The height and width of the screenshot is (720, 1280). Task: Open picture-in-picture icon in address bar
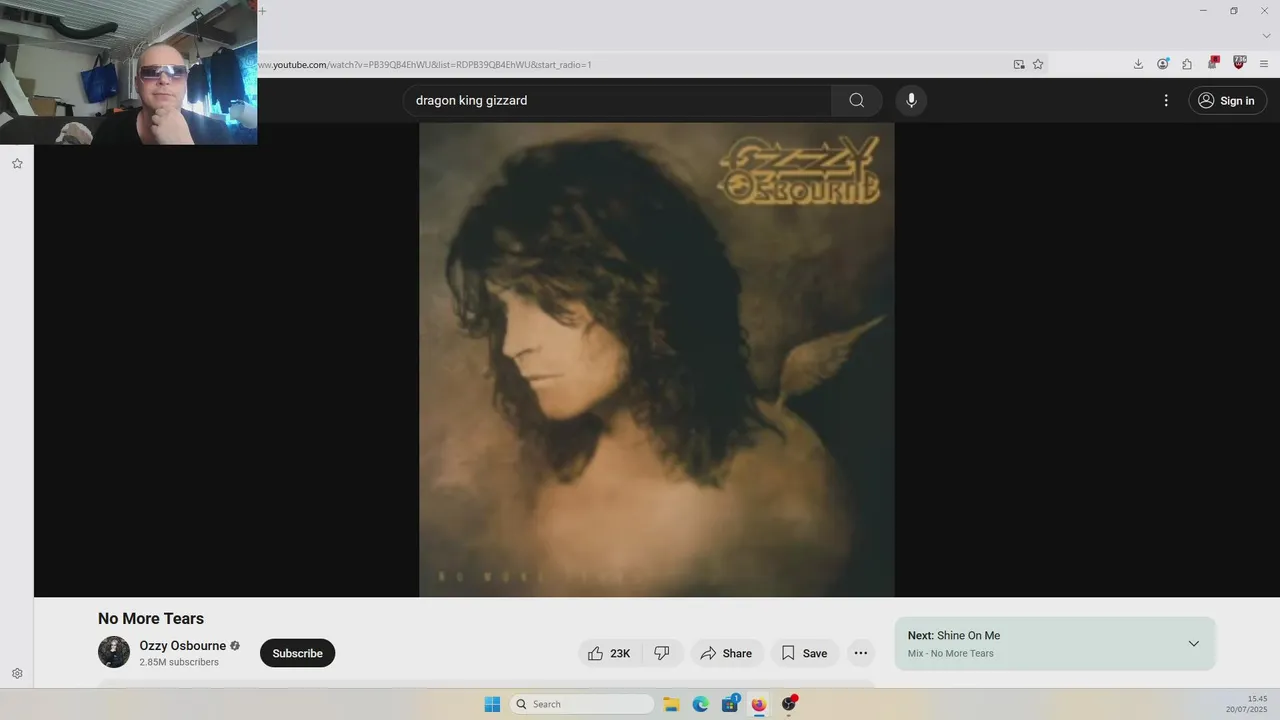click(1019, 64)
